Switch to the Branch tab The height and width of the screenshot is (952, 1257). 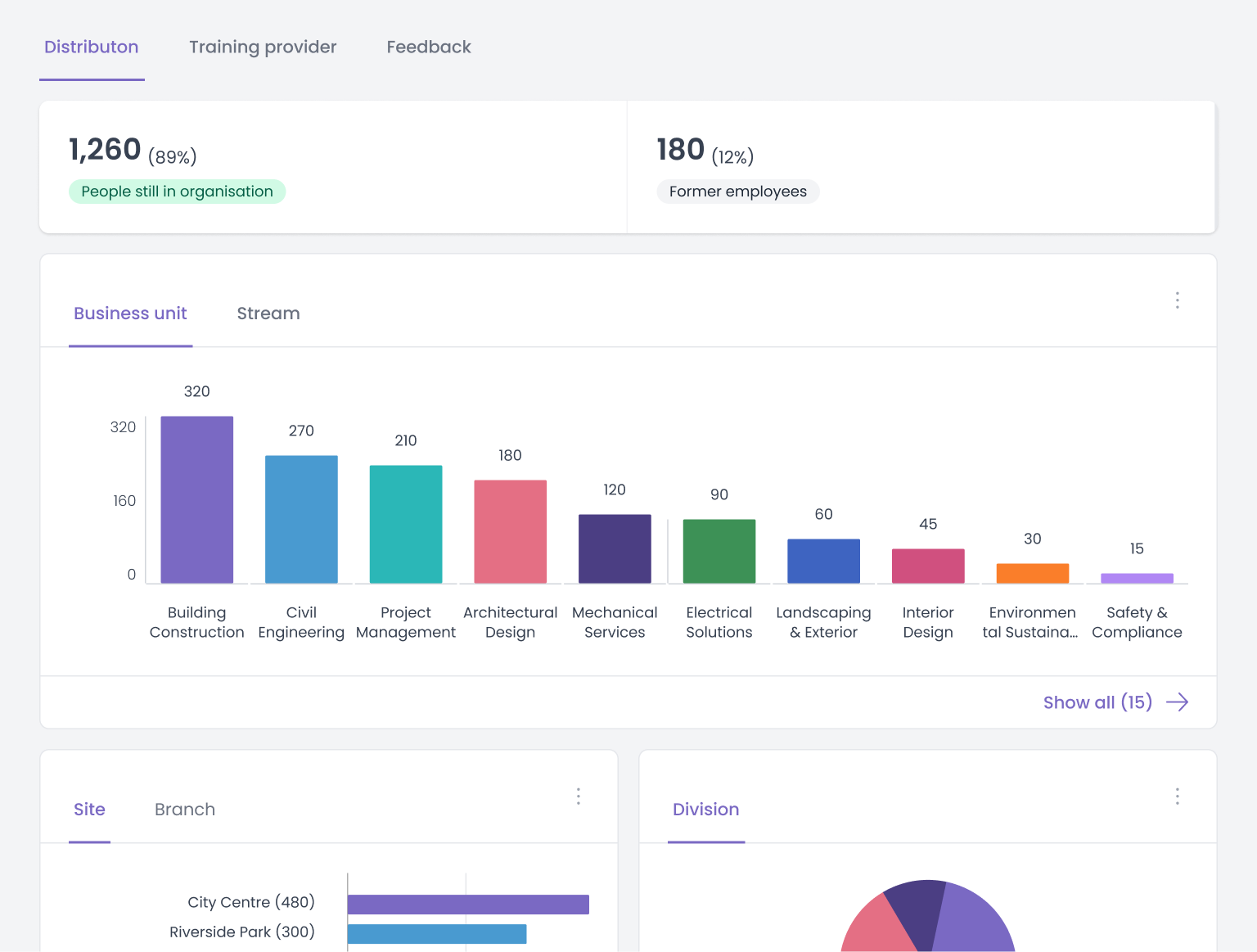185,809
